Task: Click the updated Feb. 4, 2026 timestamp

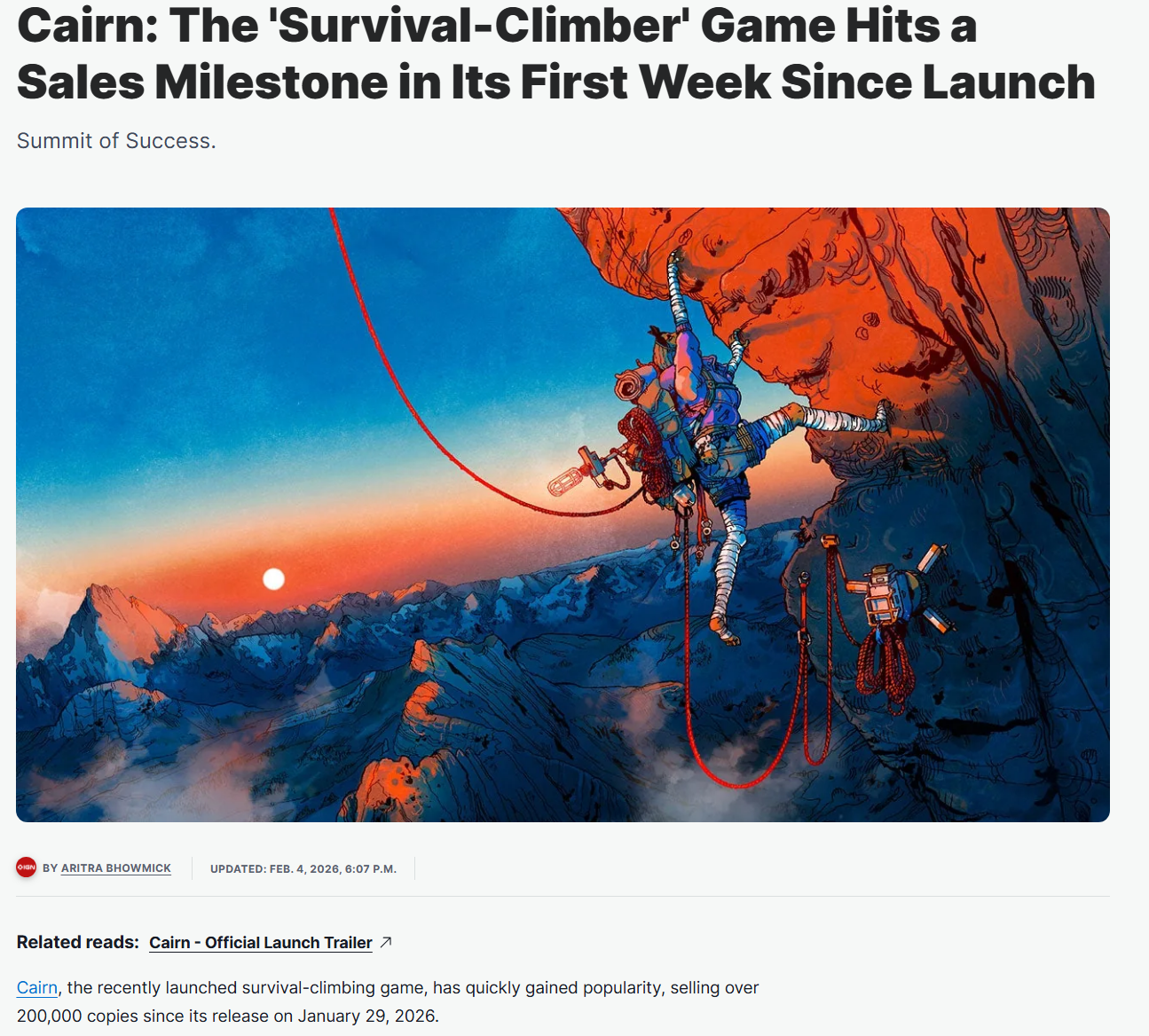Action: click(x=303, y=868)
